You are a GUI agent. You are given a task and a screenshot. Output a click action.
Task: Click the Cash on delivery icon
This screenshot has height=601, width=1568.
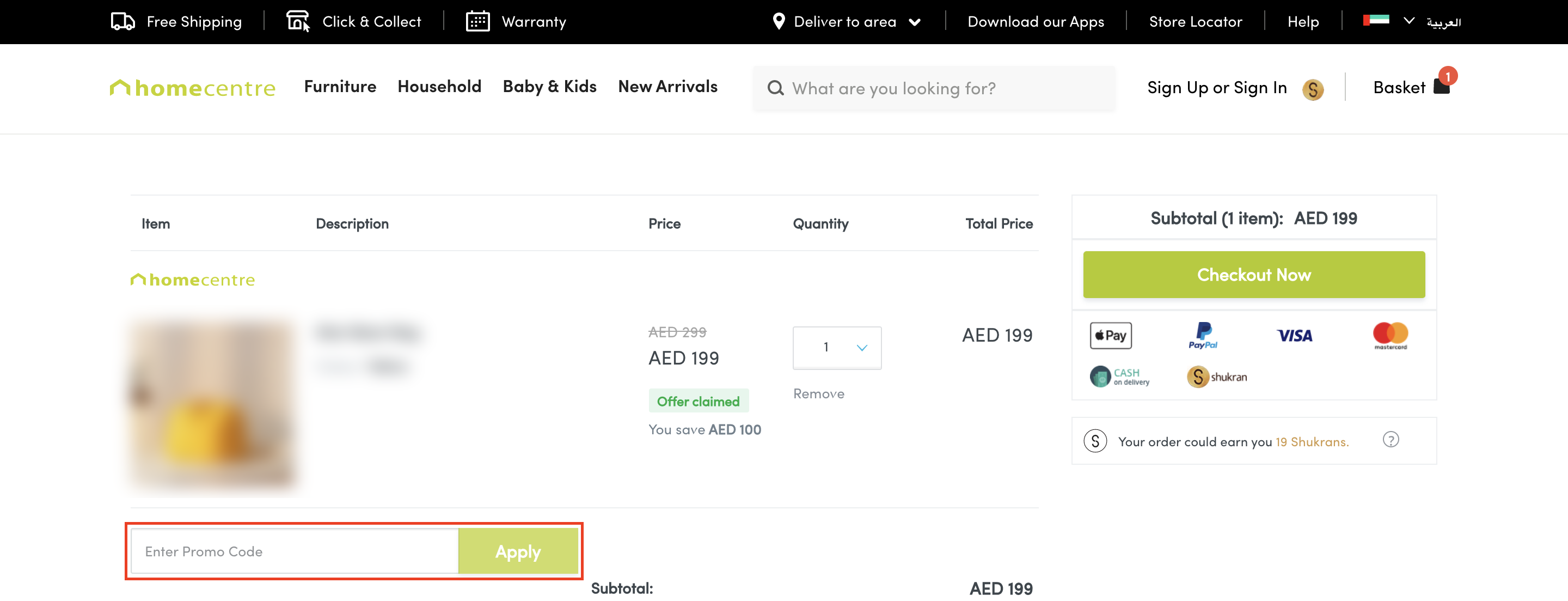pos(1119,377)
